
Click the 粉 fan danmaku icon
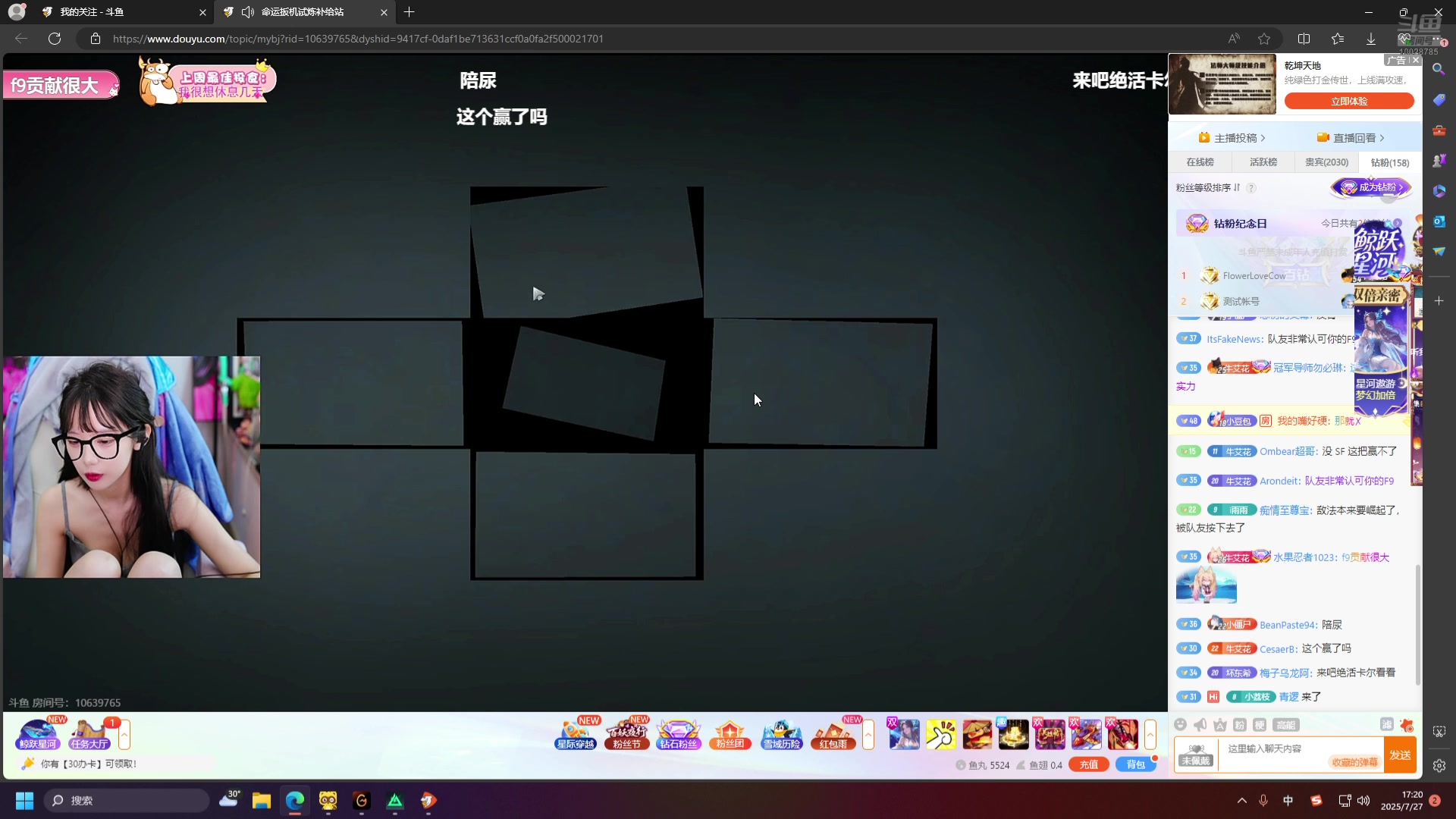tap(1240, 725)
